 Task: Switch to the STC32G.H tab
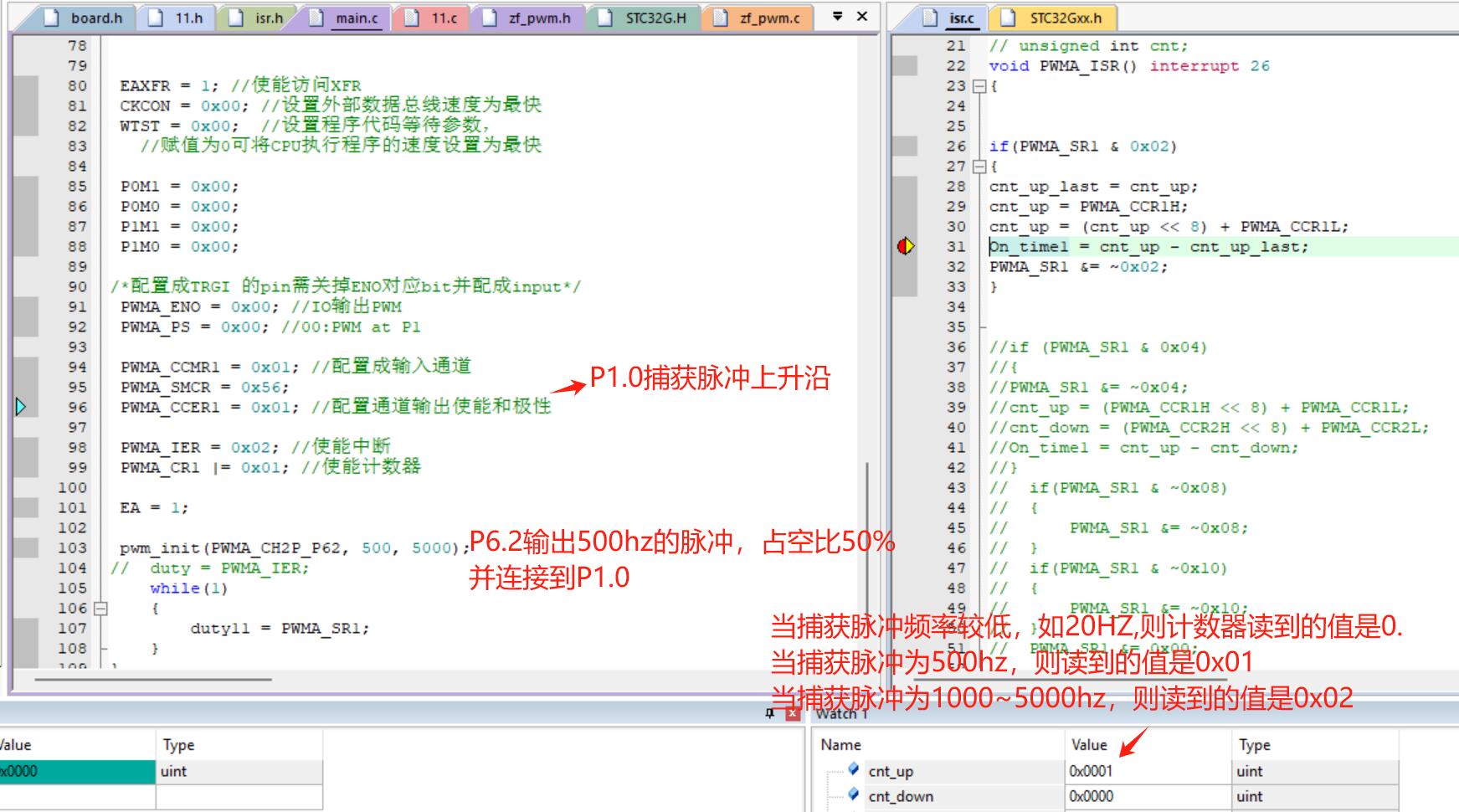(x=645, y=18)
